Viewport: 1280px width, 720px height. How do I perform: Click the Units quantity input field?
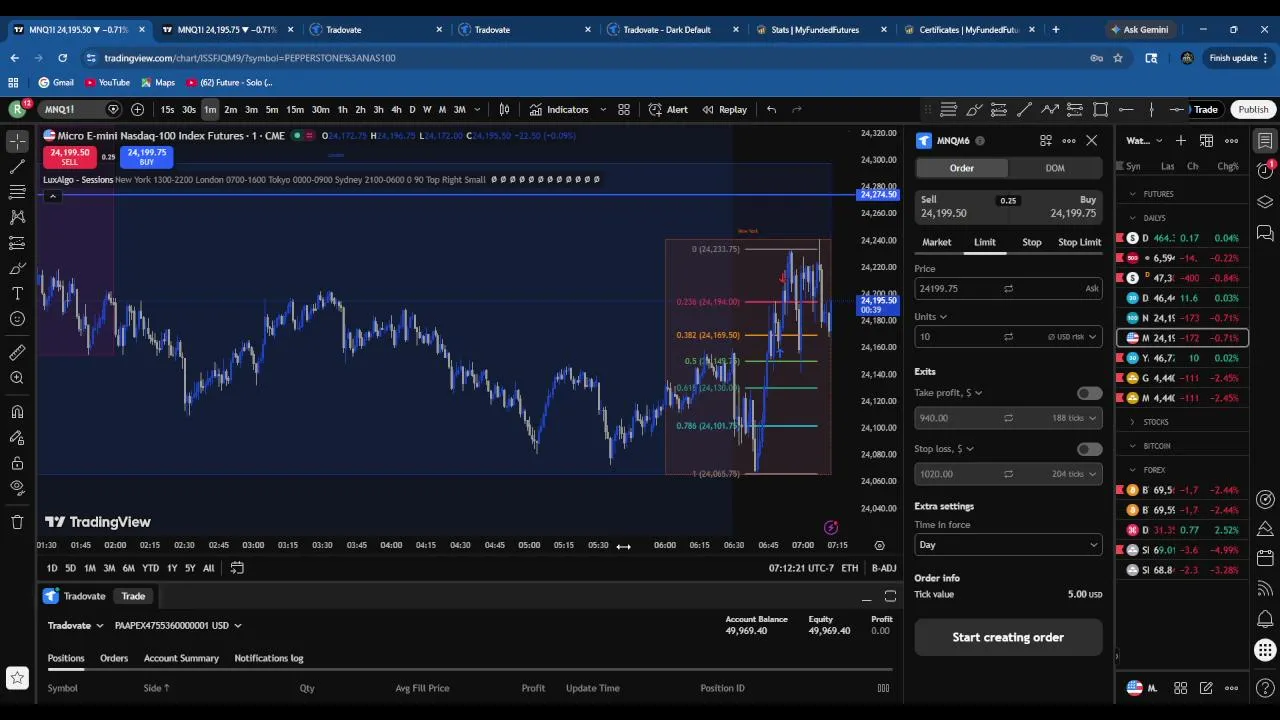pos(1008,337)
